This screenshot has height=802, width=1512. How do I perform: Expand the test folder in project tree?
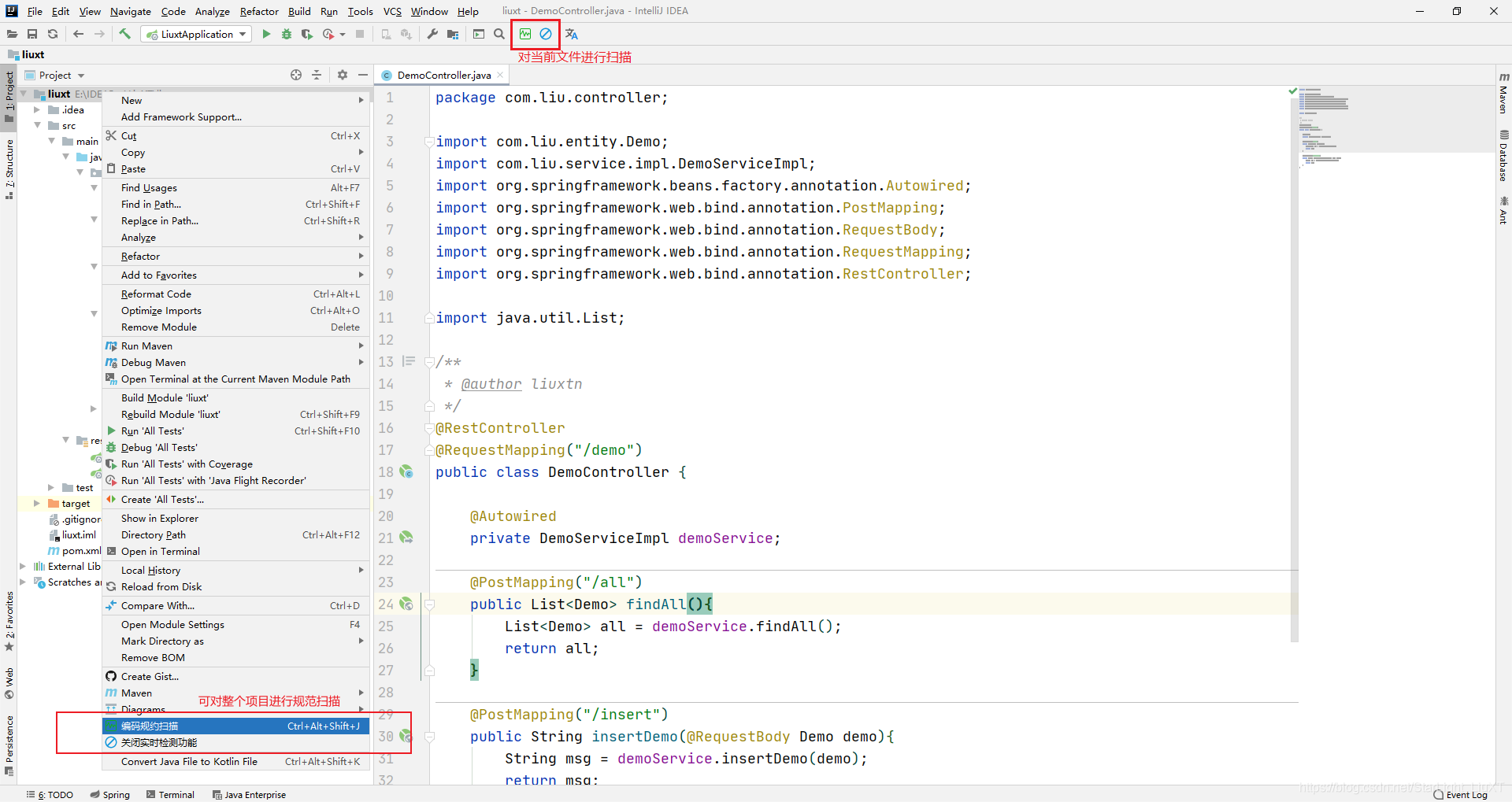tap(51, 487)
